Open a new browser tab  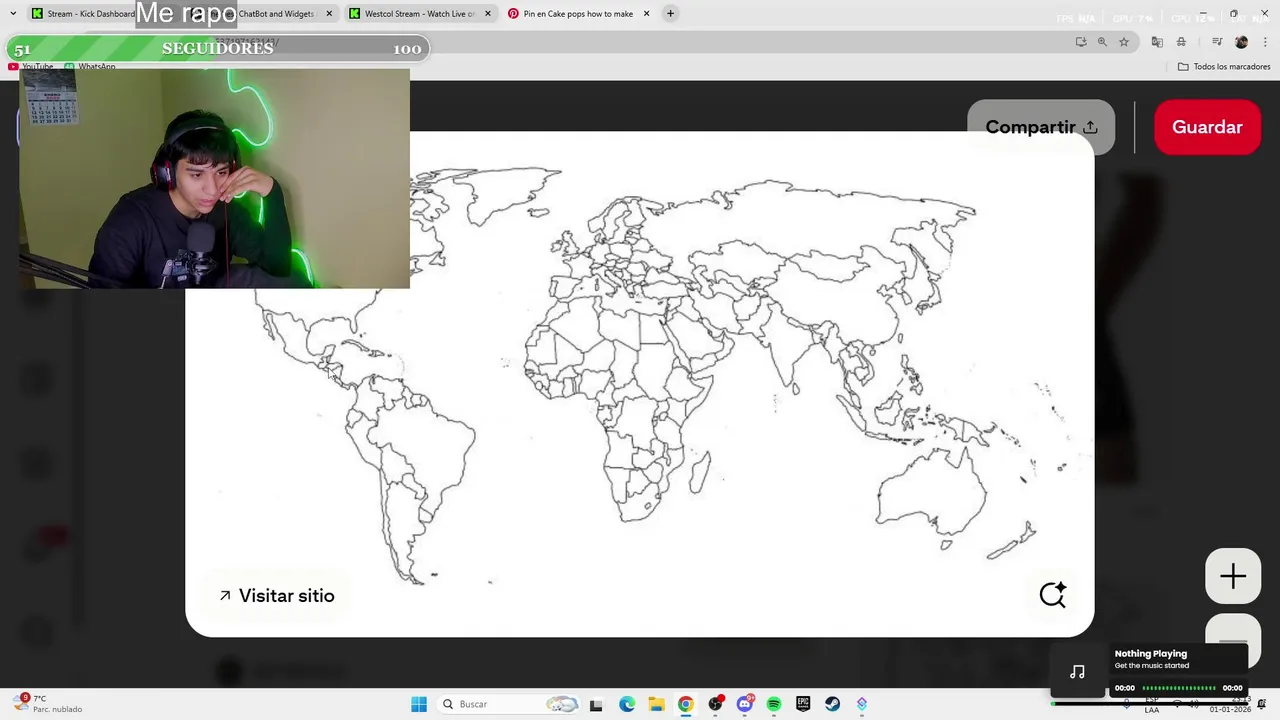671,14
